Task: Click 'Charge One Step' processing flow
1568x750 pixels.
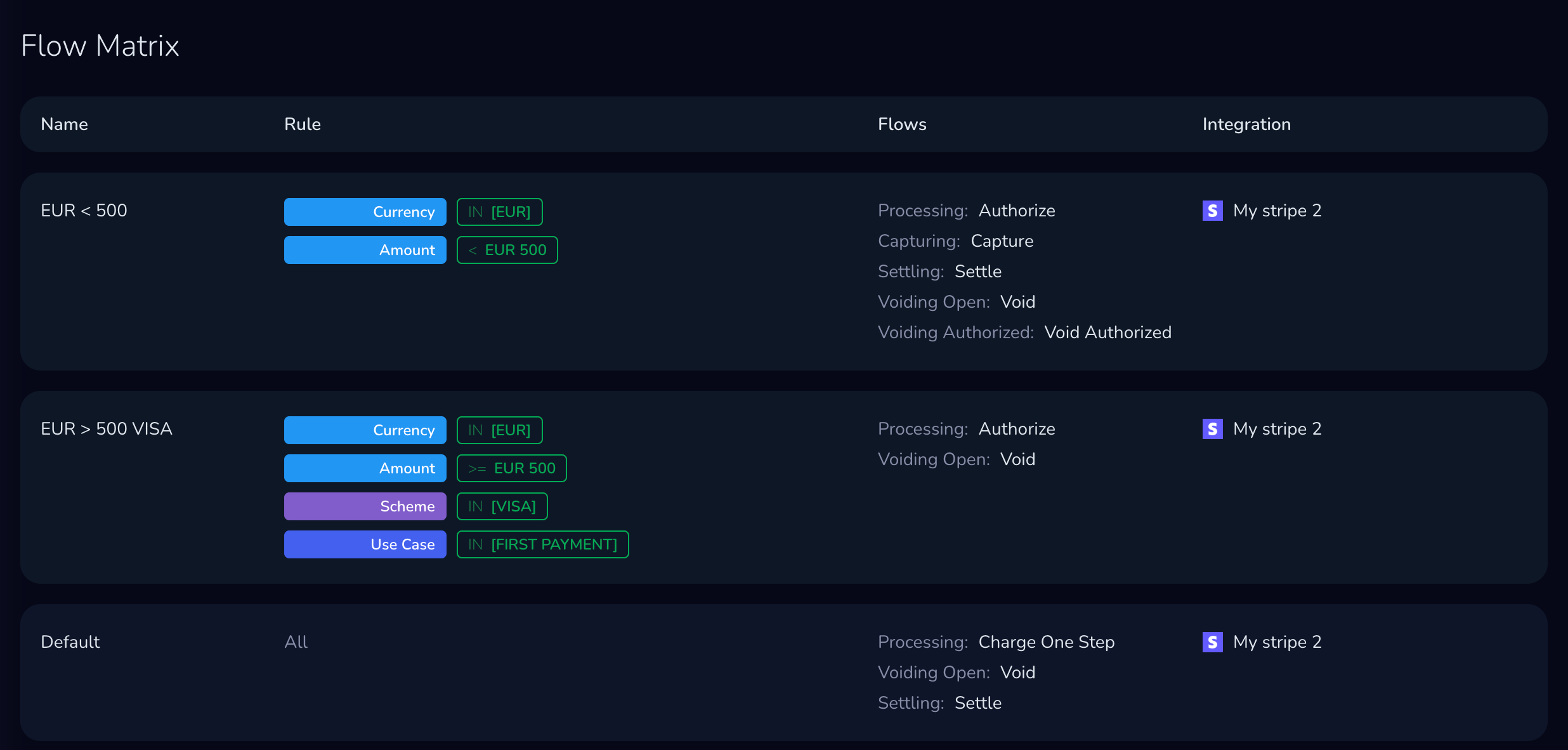Action: click(1046, 642)
